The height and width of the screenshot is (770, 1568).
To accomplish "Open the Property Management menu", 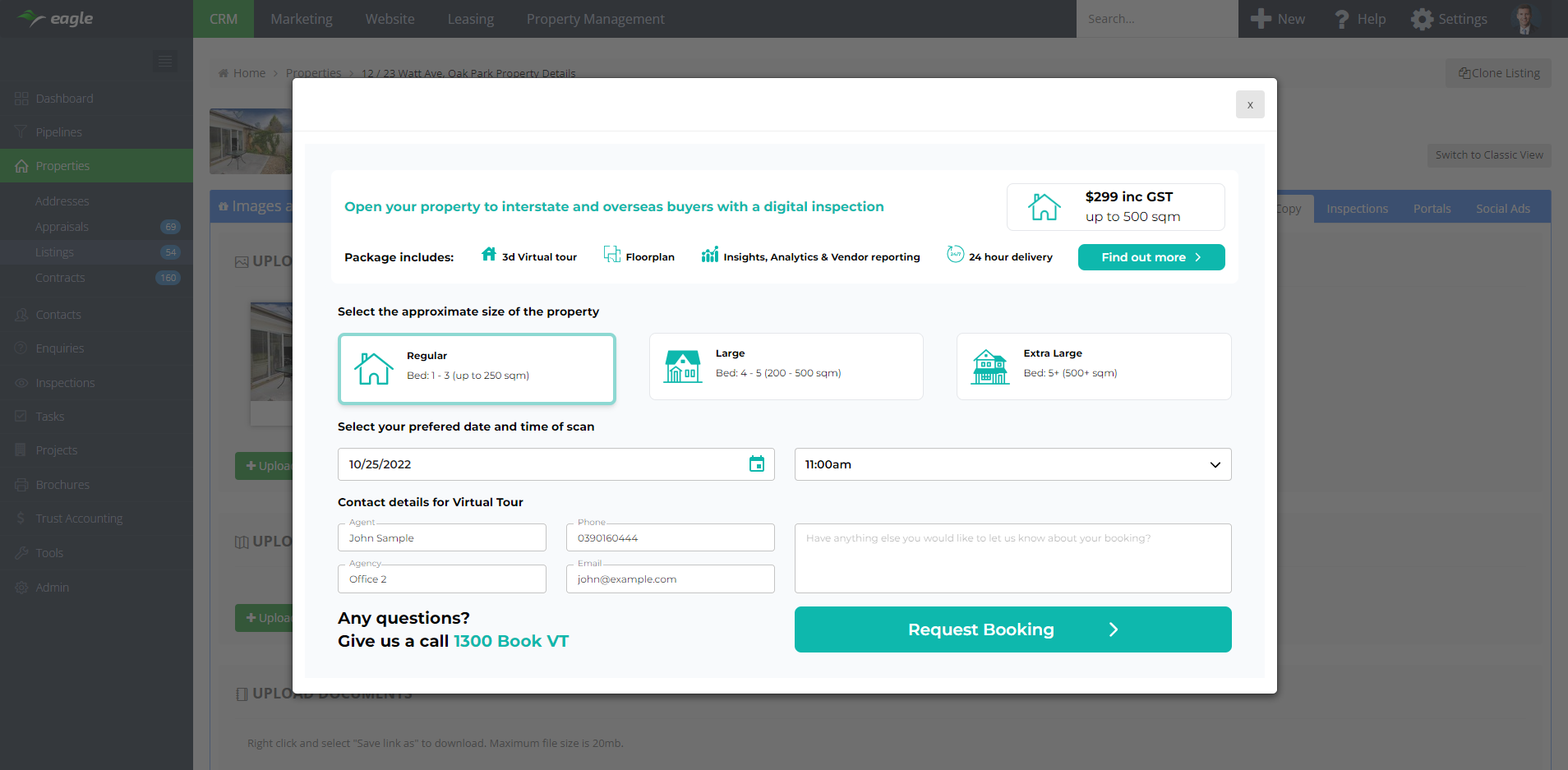I will click(x=595, y=19).
